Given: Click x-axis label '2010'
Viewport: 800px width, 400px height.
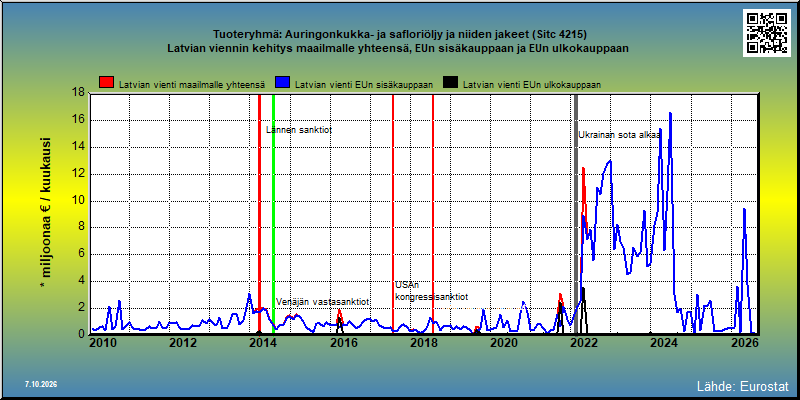Looking at the screenshot, I should (x=103, y=343).
